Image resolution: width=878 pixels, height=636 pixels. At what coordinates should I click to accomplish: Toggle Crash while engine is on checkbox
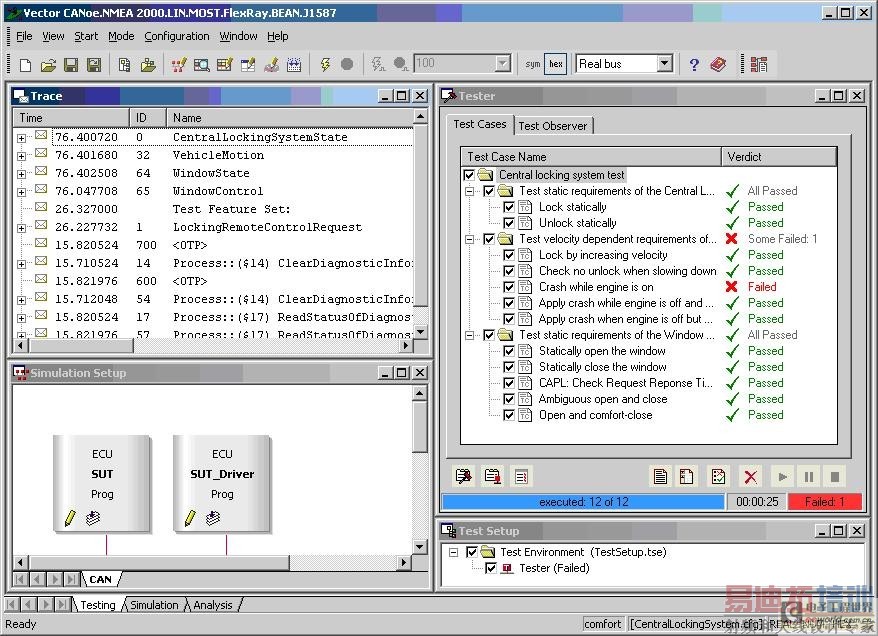point(508,287)
